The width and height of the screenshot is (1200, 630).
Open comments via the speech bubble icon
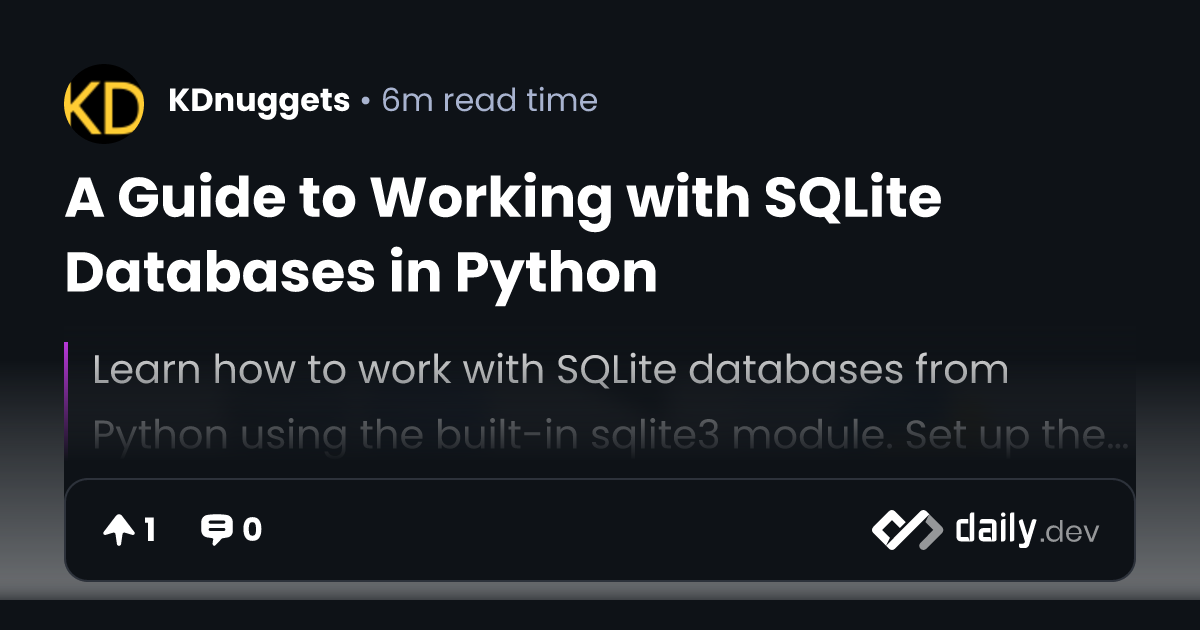pos(216,530)
